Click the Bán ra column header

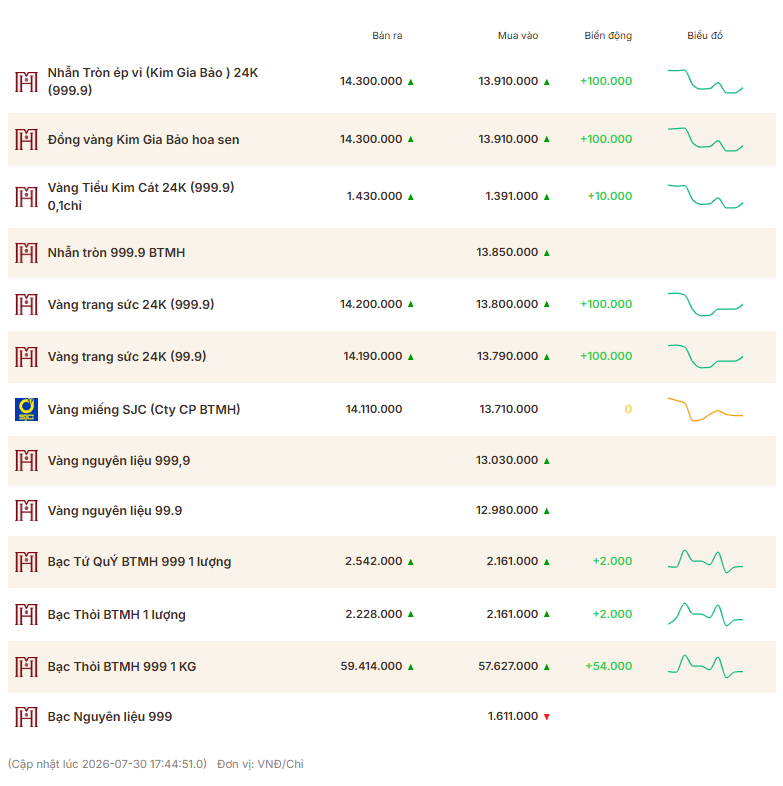click(x=387, y=36)
